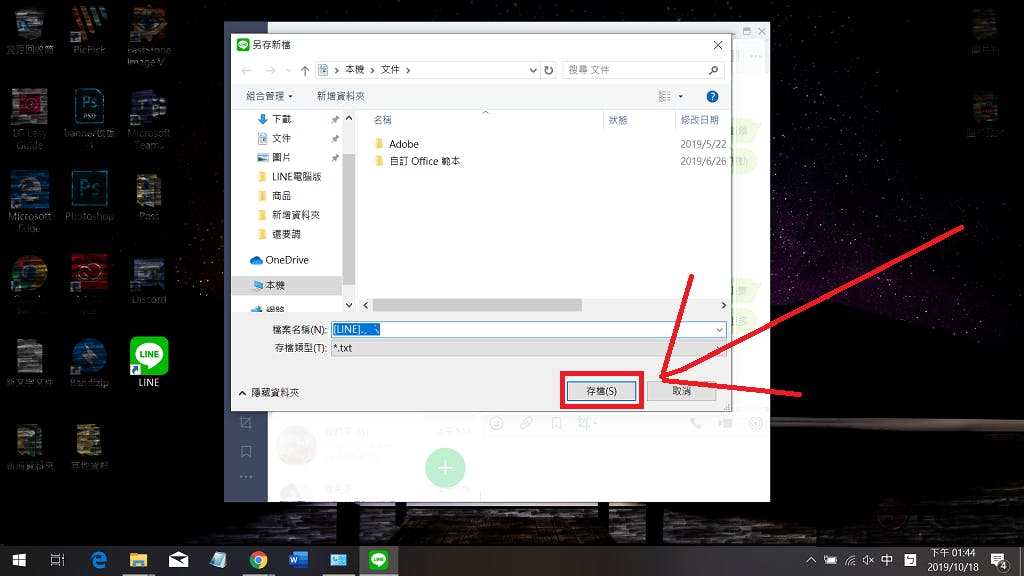This screenshot has height=576, width=1024.
Task: Collapse folders with 隱藏資料夾 toggle
Action: point(268,393)
